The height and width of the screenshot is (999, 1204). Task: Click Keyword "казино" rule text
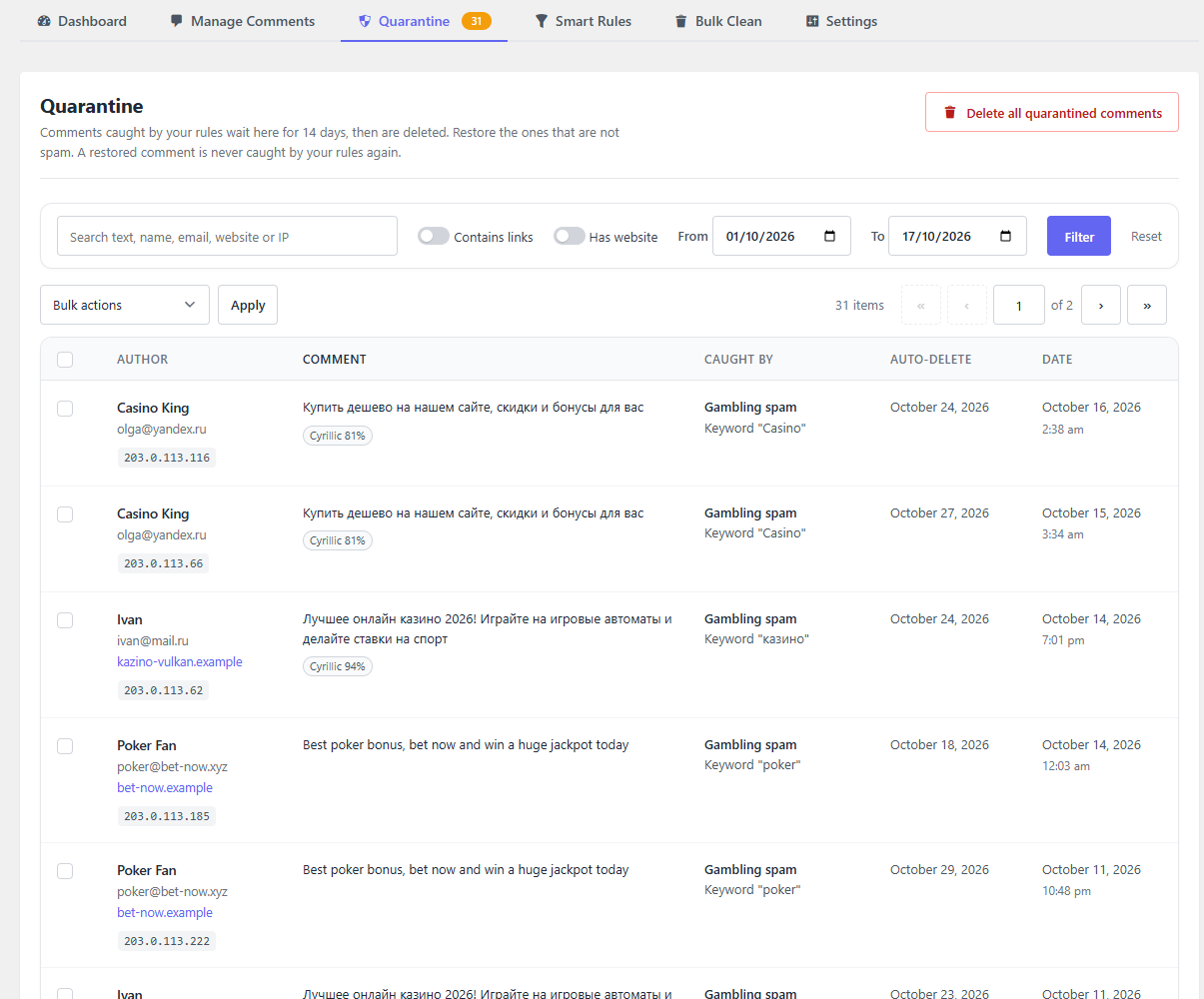[x=756, y=639]
